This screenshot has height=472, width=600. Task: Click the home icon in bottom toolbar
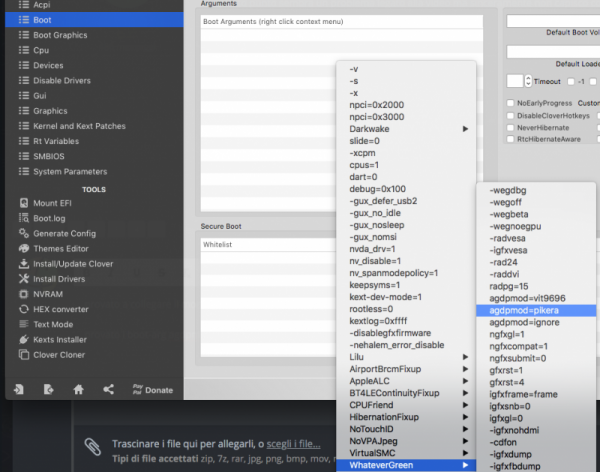[x=78, y=390]
